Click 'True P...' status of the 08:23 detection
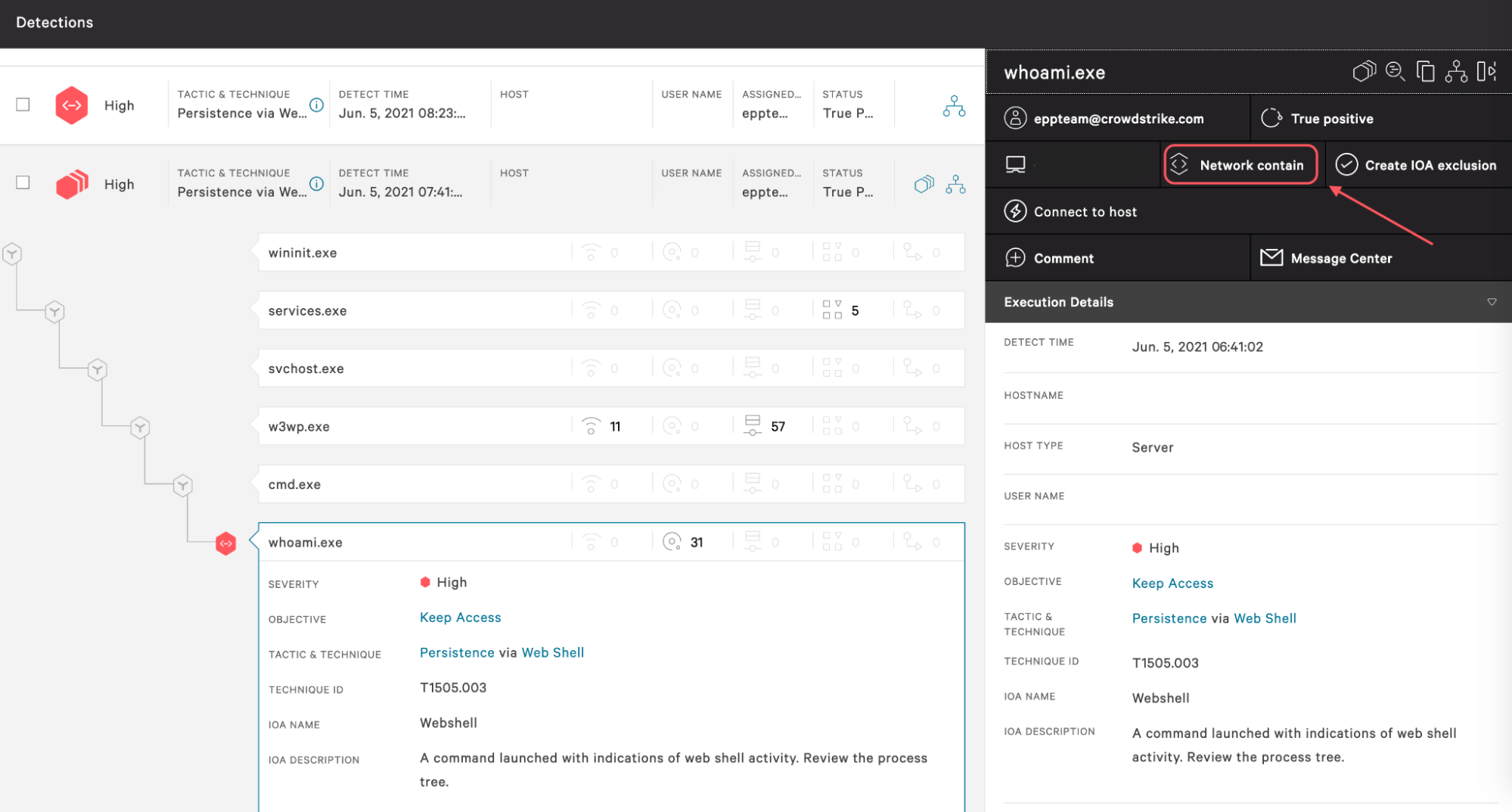The image size is (1512, 812). 848,113
